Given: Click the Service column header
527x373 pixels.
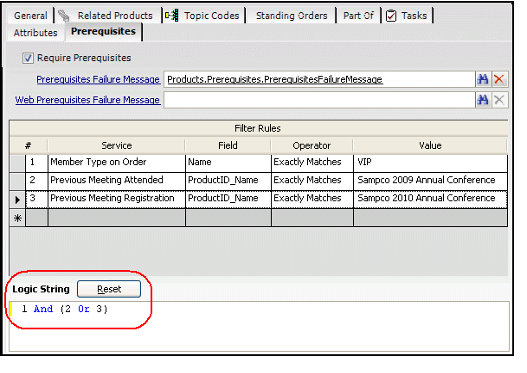Looking at the screenshot, I should 117,146.
